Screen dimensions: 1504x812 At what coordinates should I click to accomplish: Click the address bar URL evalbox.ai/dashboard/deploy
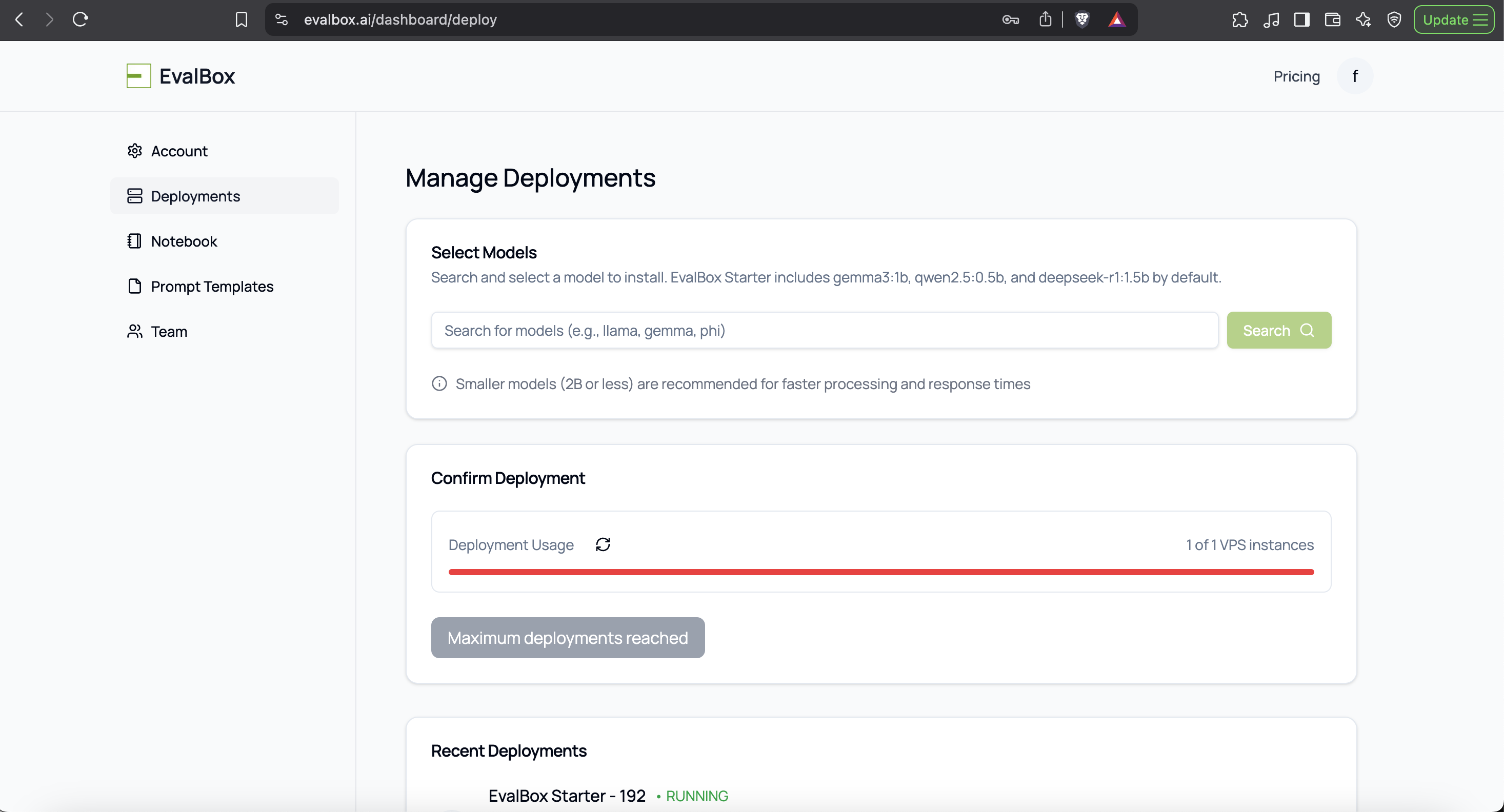point(400,20)
